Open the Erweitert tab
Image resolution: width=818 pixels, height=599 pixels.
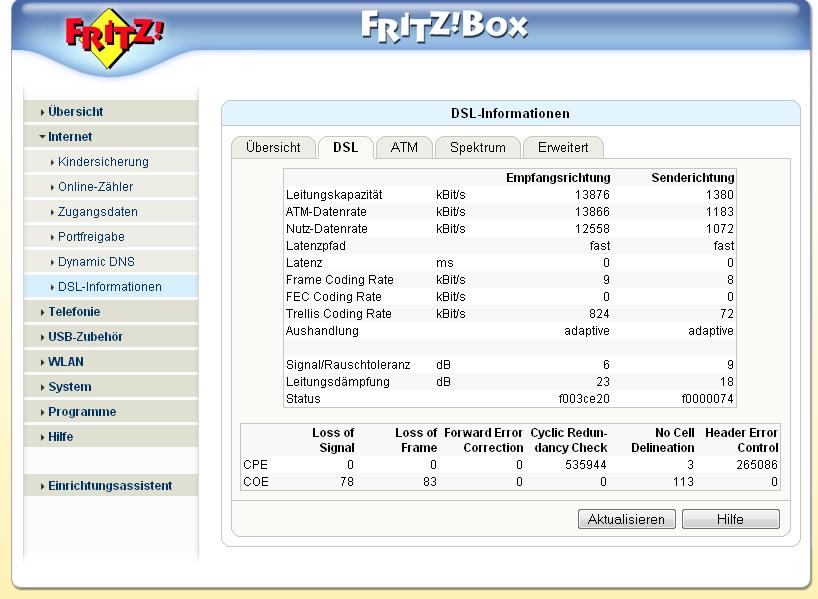[563, 148]
